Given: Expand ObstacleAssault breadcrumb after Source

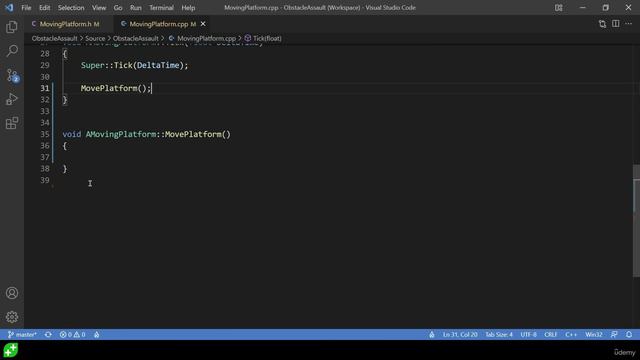Looking at the screenshot, I should coord(136,38).
